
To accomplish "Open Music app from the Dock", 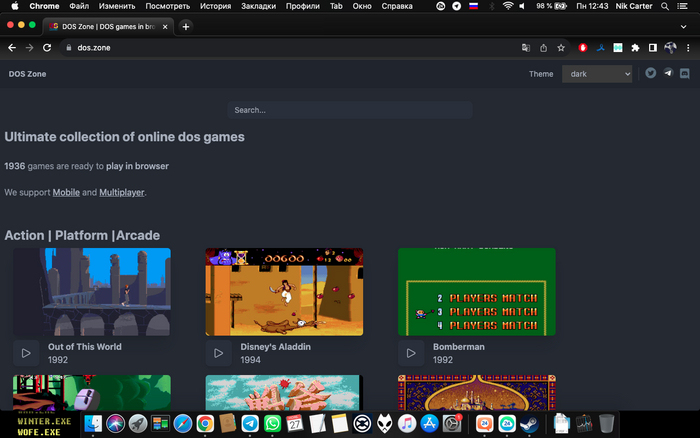I will point(407,423).
